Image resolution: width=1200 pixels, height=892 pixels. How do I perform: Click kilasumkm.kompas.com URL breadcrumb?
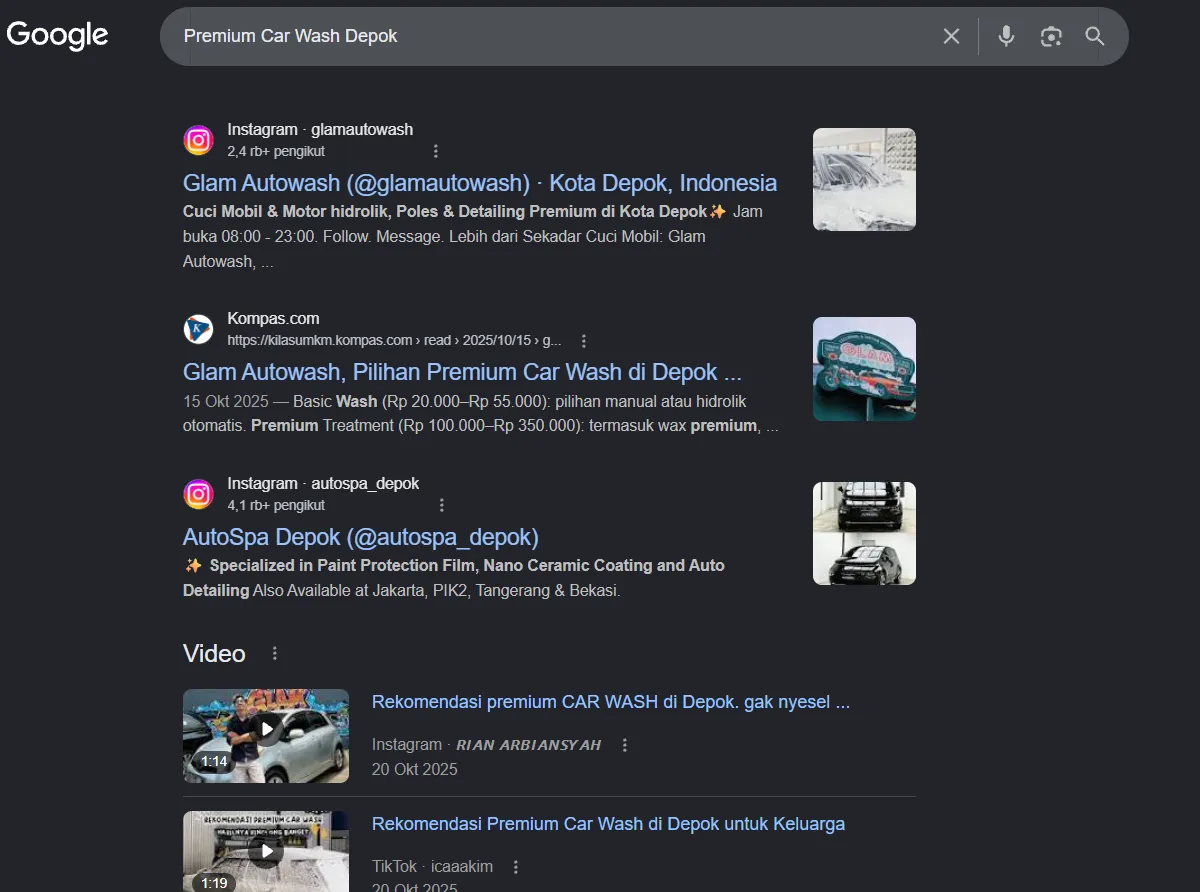(394, 340)
